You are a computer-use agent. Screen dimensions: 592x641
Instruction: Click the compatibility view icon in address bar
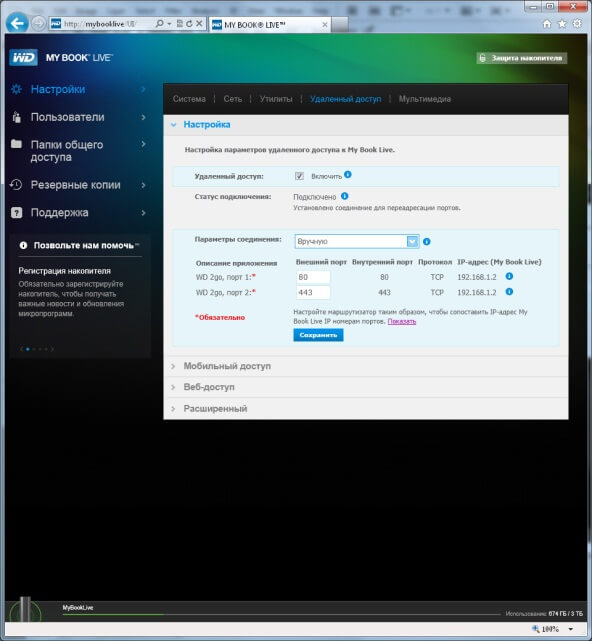point(179,24)
